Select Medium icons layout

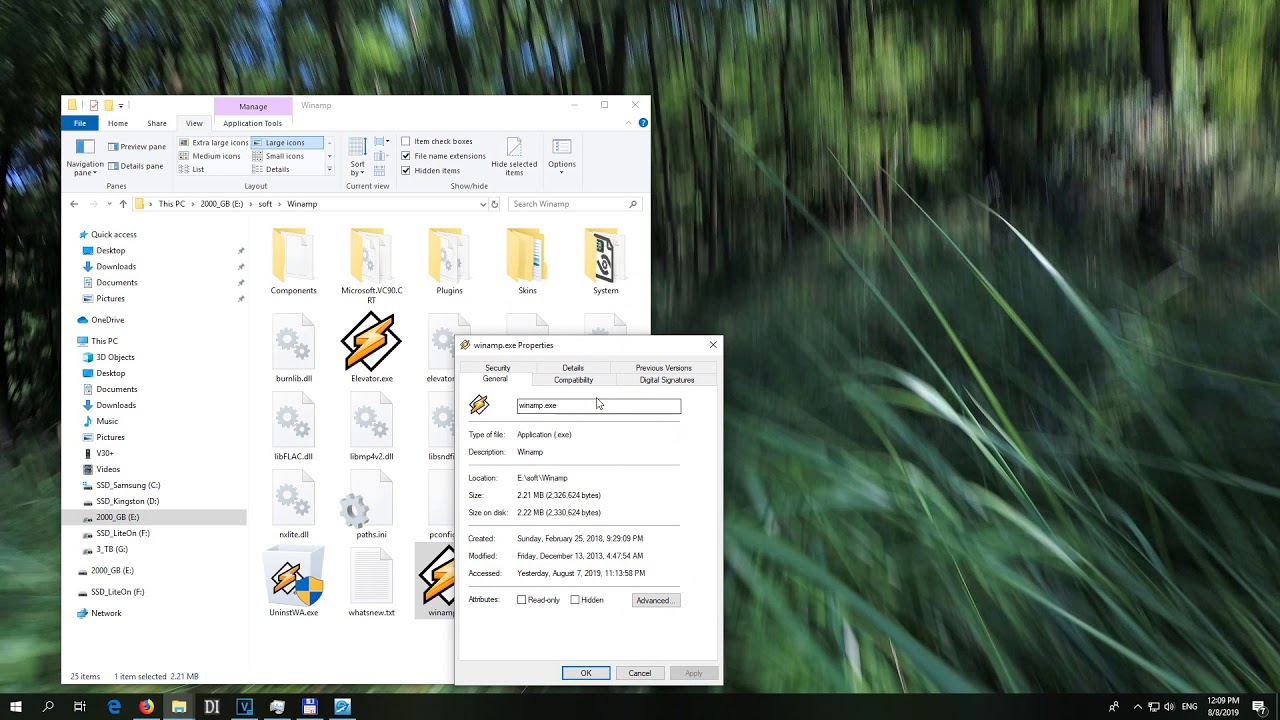tap(209, 156)
